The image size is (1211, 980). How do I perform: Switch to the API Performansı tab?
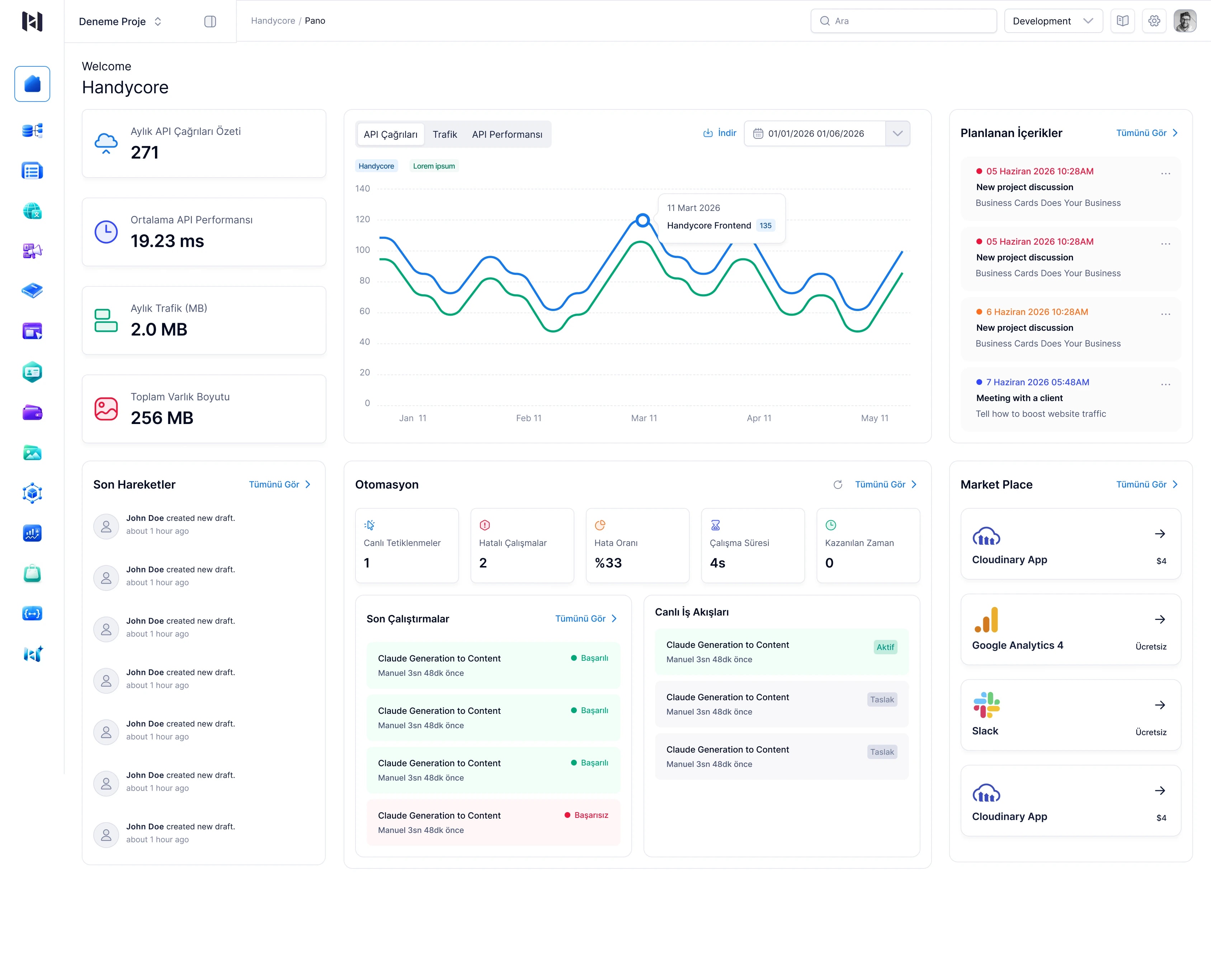507,135
